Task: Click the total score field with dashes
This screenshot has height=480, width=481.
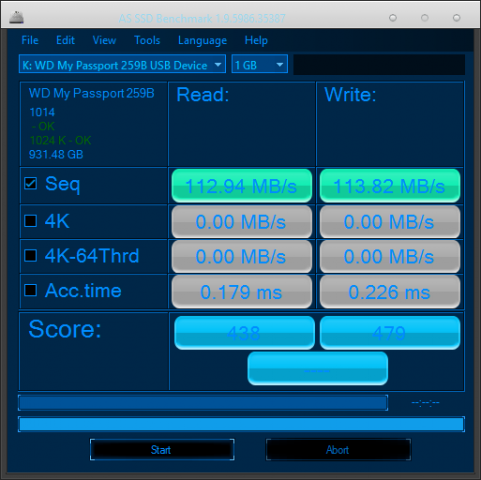Action: (x=318, y=368)
